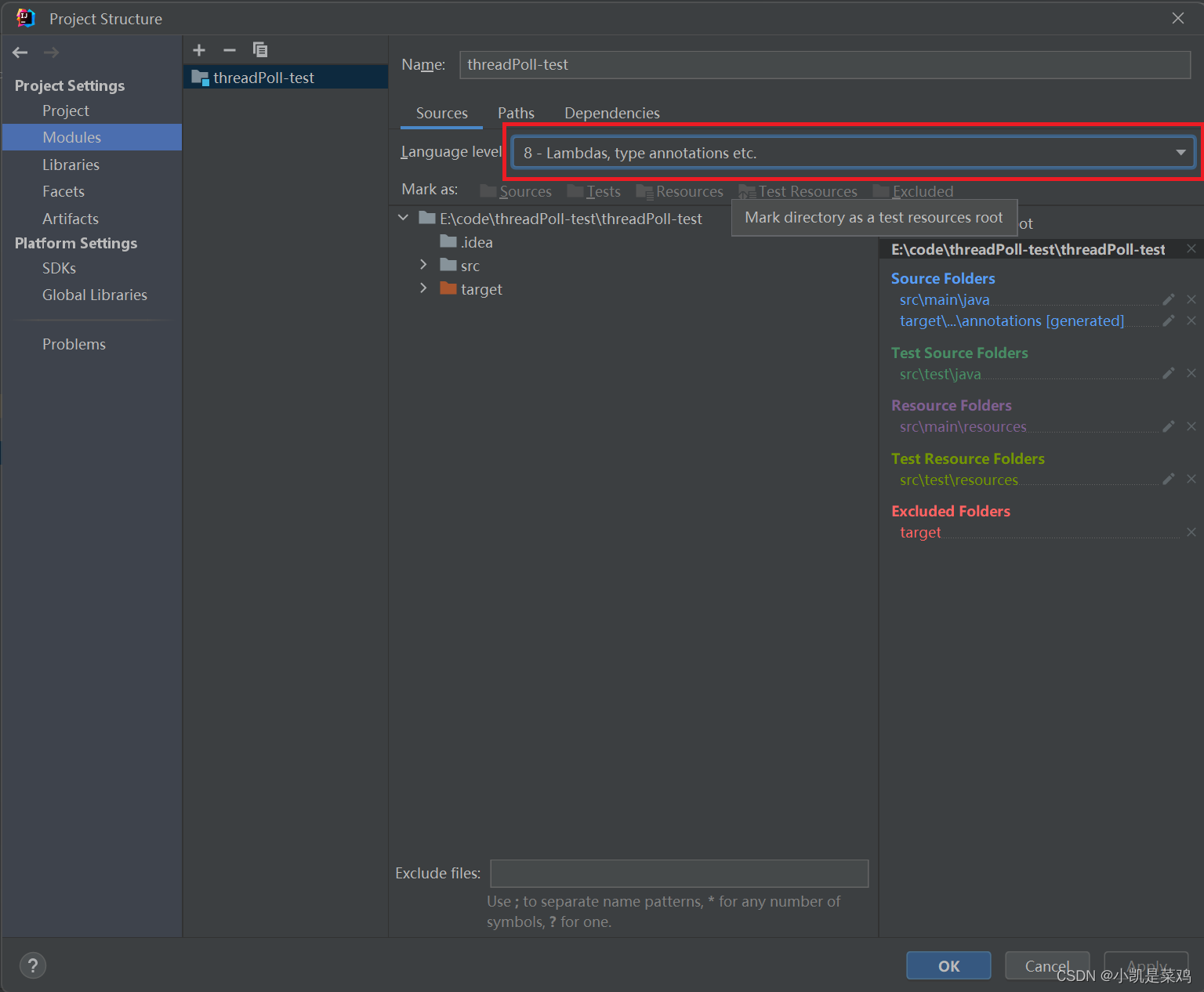The width and height of the screenshot is (1204, 992).
Task: Unmark src\main\resources resource folder
Action: (x=1191, y=426)
